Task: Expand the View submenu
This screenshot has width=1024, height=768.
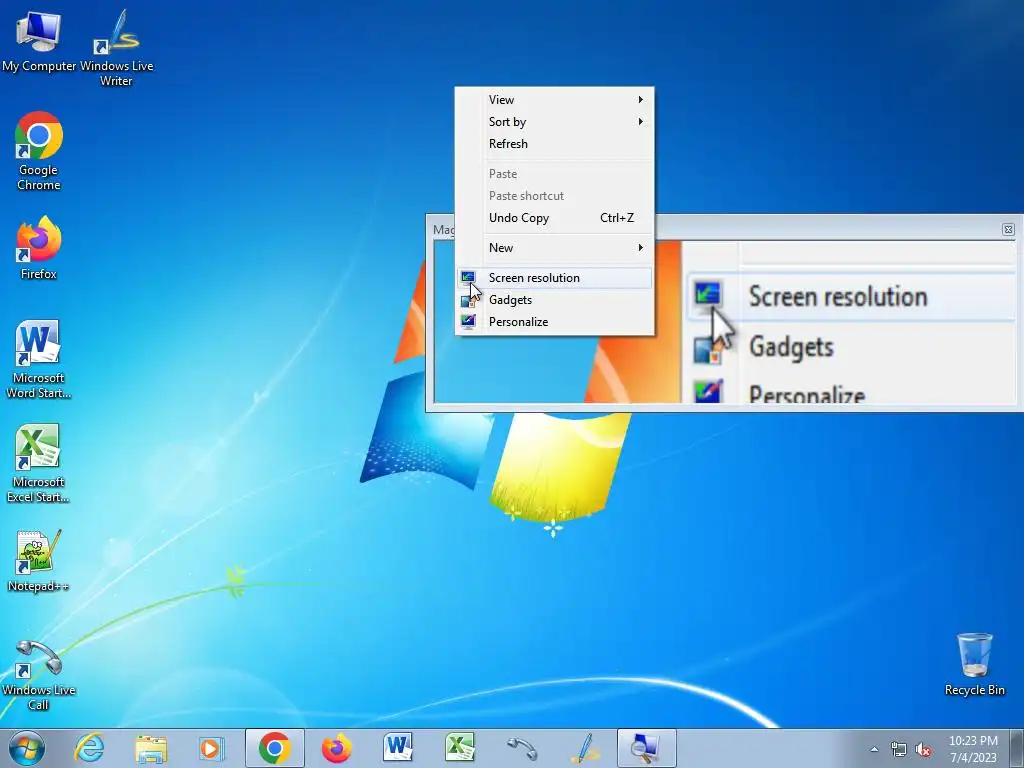Action: [554, 100]
